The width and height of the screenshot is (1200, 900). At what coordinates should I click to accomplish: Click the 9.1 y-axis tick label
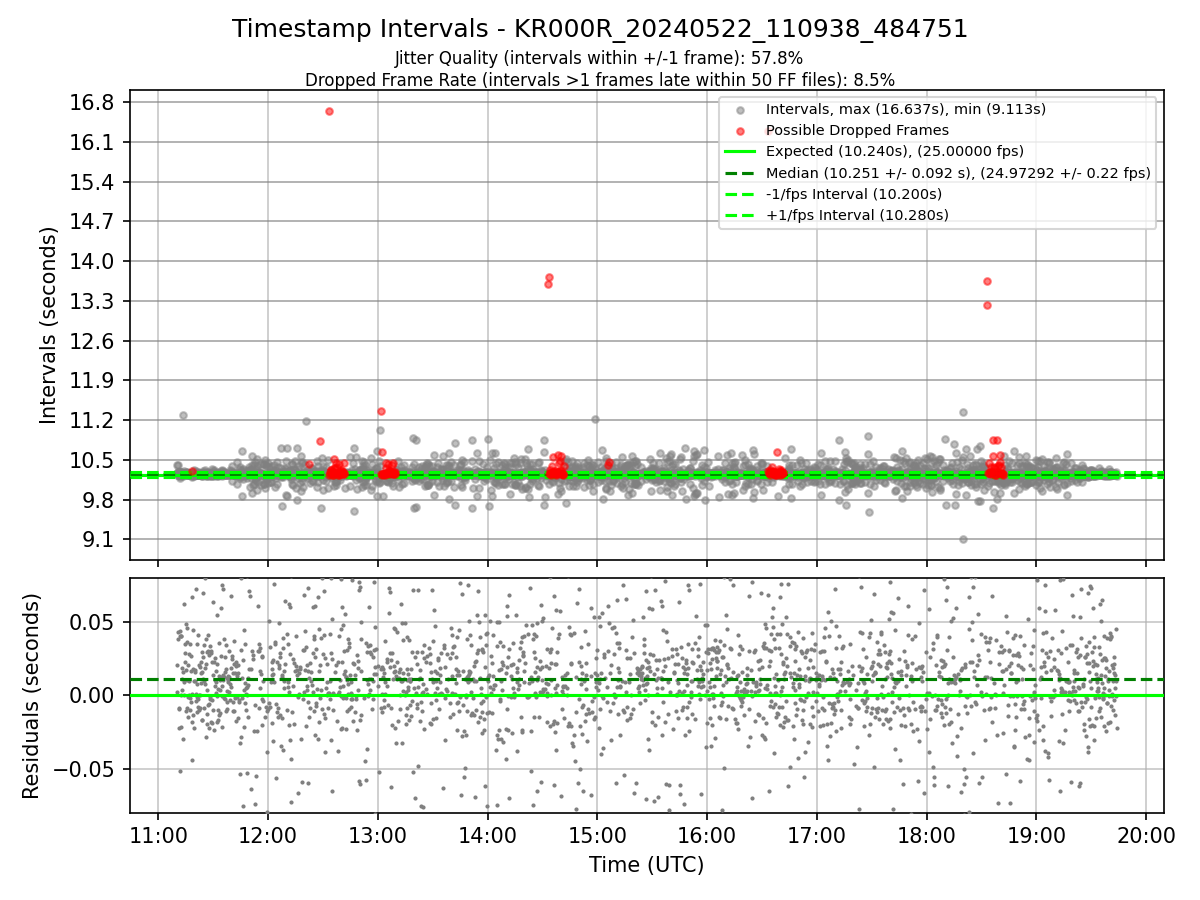click(100, 540)
